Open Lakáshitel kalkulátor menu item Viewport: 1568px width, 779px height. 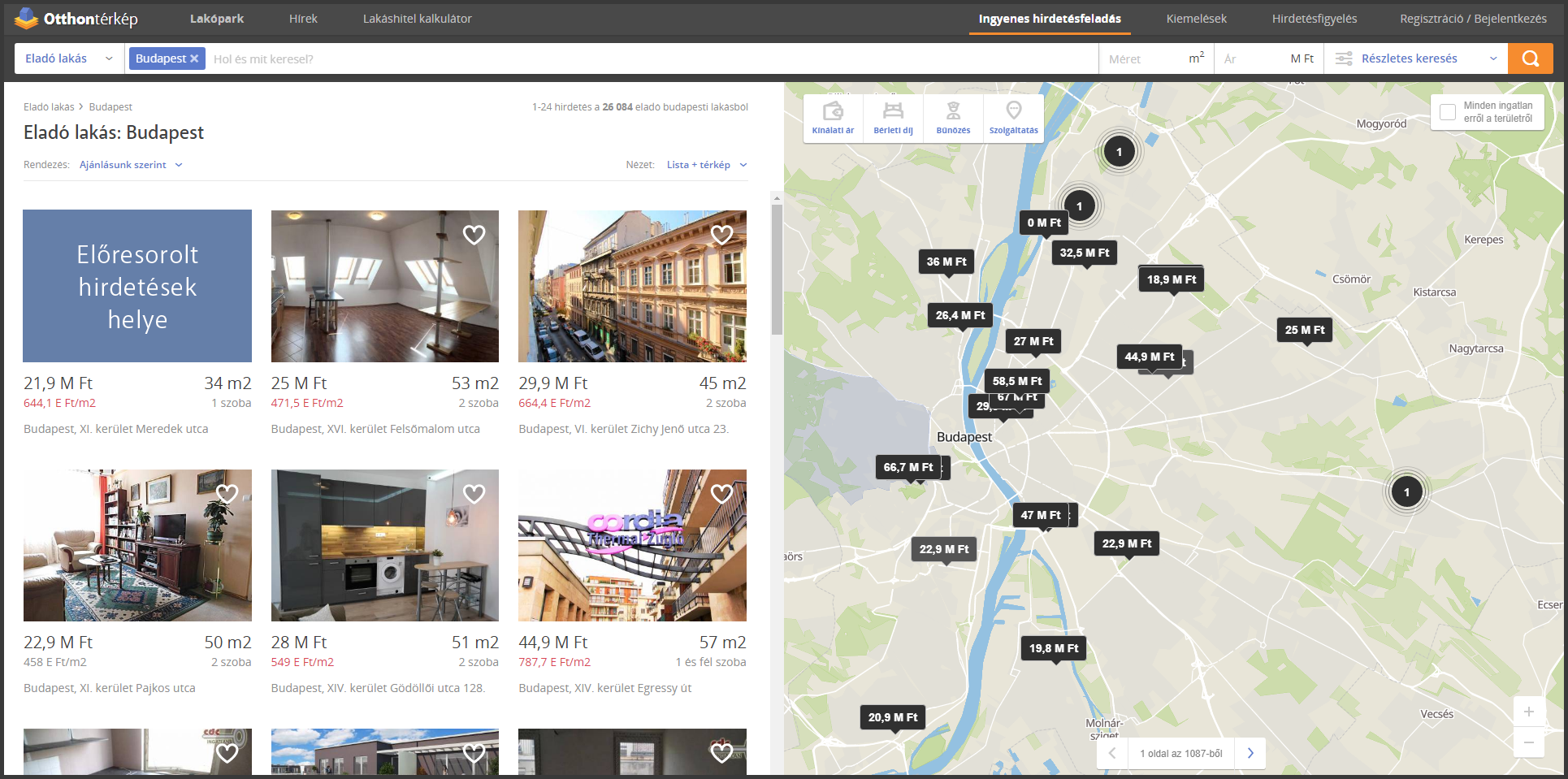point(417,19)
